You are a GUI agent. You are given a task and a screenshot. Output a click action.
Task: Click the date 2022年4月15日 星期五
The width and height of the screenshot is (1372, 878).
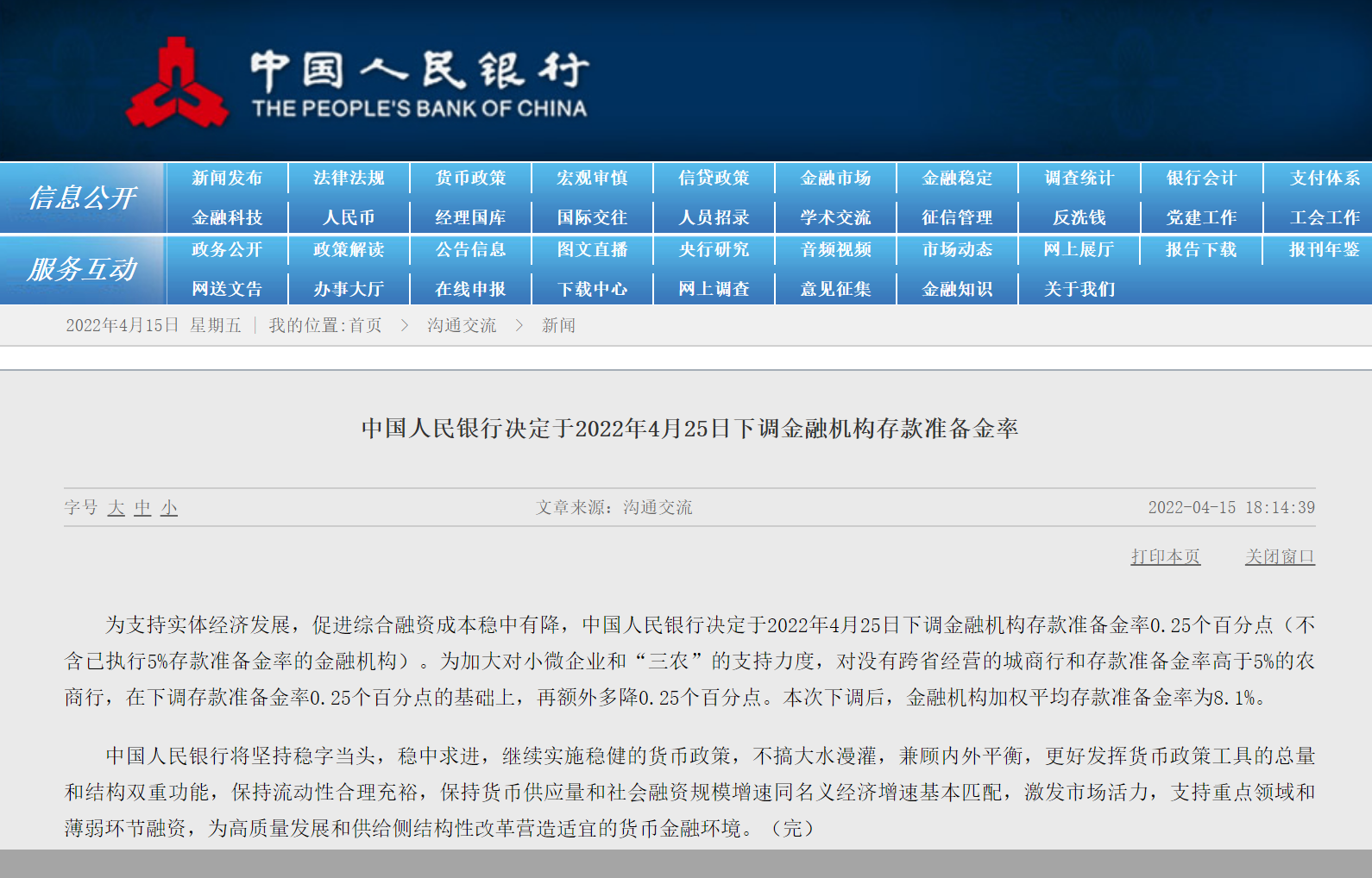pyautogui.click(x=154, y=325)
